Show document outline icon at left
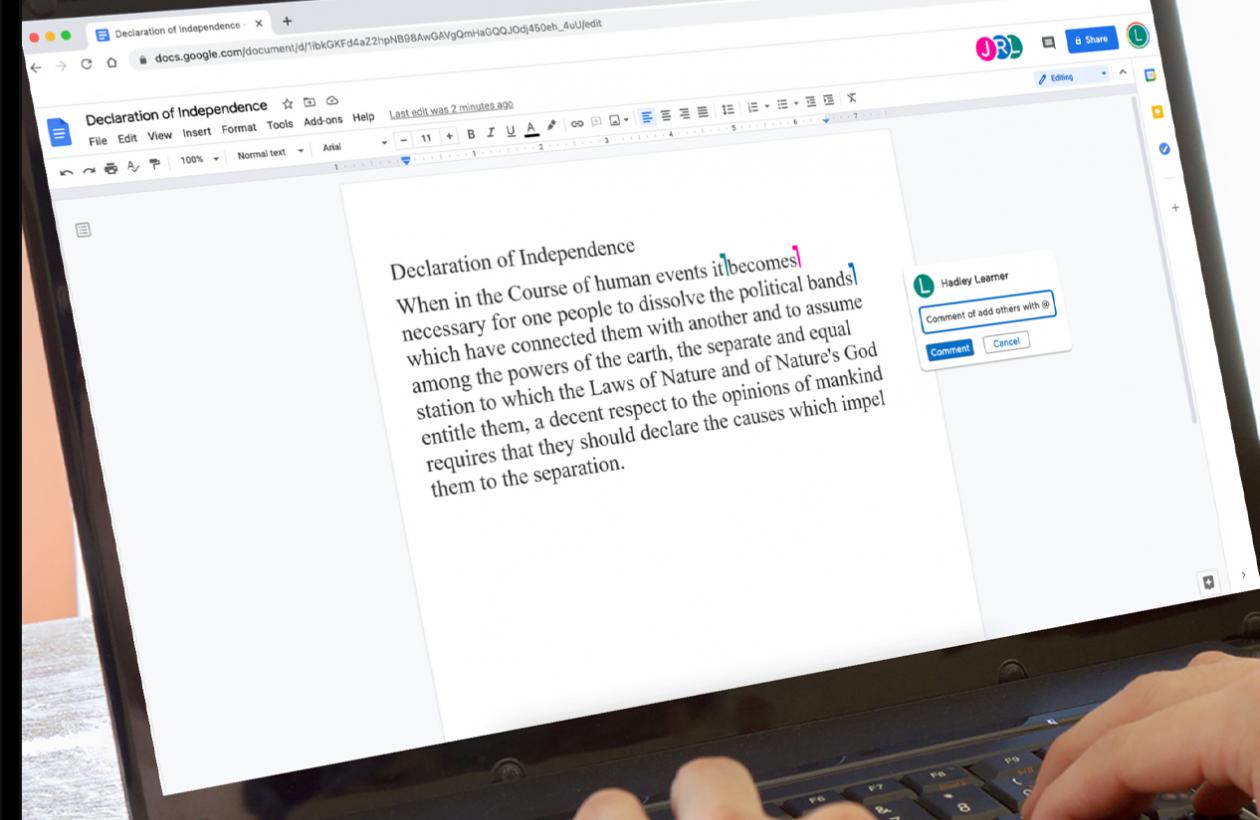 coord(83,230)
